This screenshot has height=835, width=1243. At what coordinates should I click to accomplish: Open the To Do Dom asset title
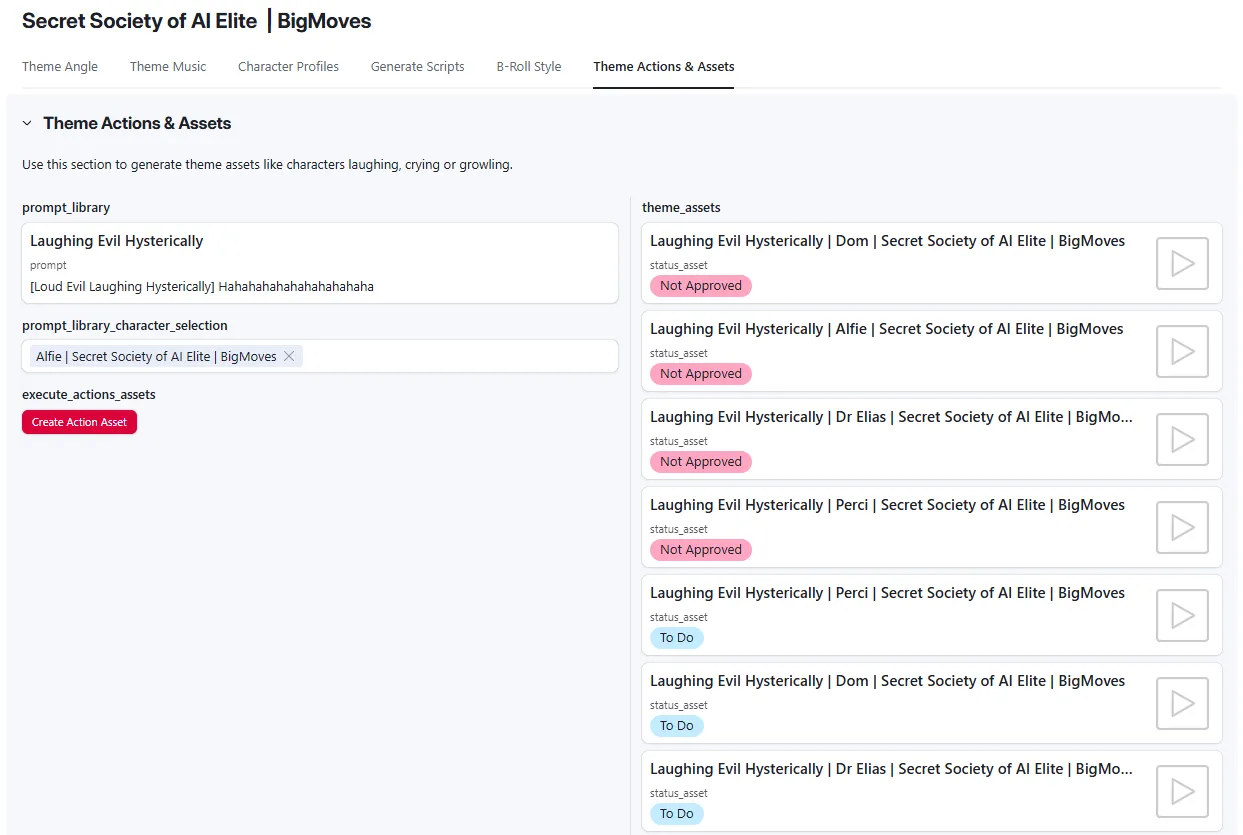[x=887, y=681]
